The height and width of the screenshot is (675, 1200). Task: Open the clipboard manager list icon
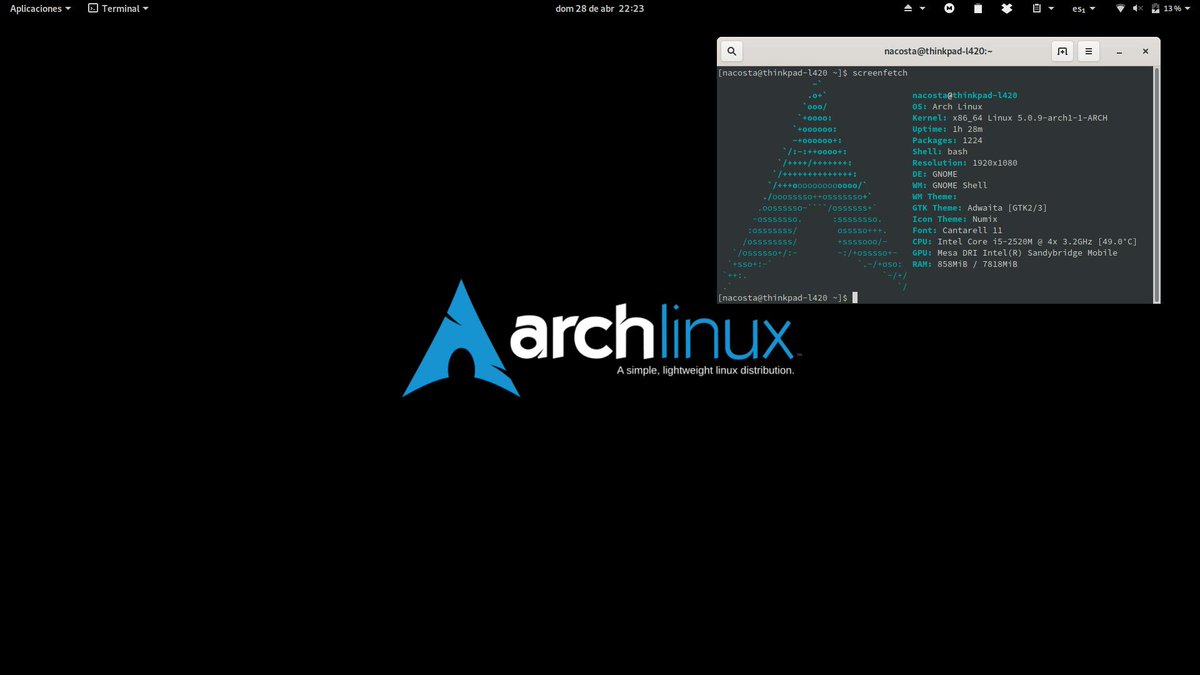pos(1037,8)
